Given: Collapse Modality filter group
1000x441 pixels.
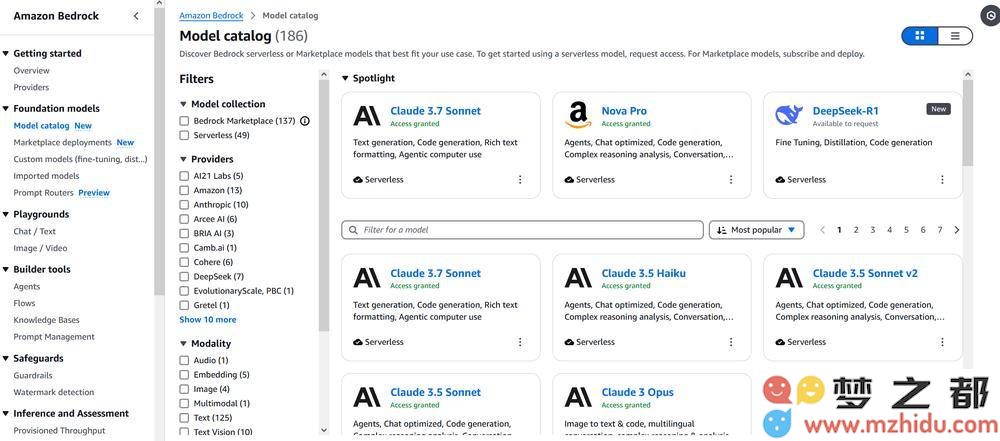Looking at the screenshot, I should [184, 343].
